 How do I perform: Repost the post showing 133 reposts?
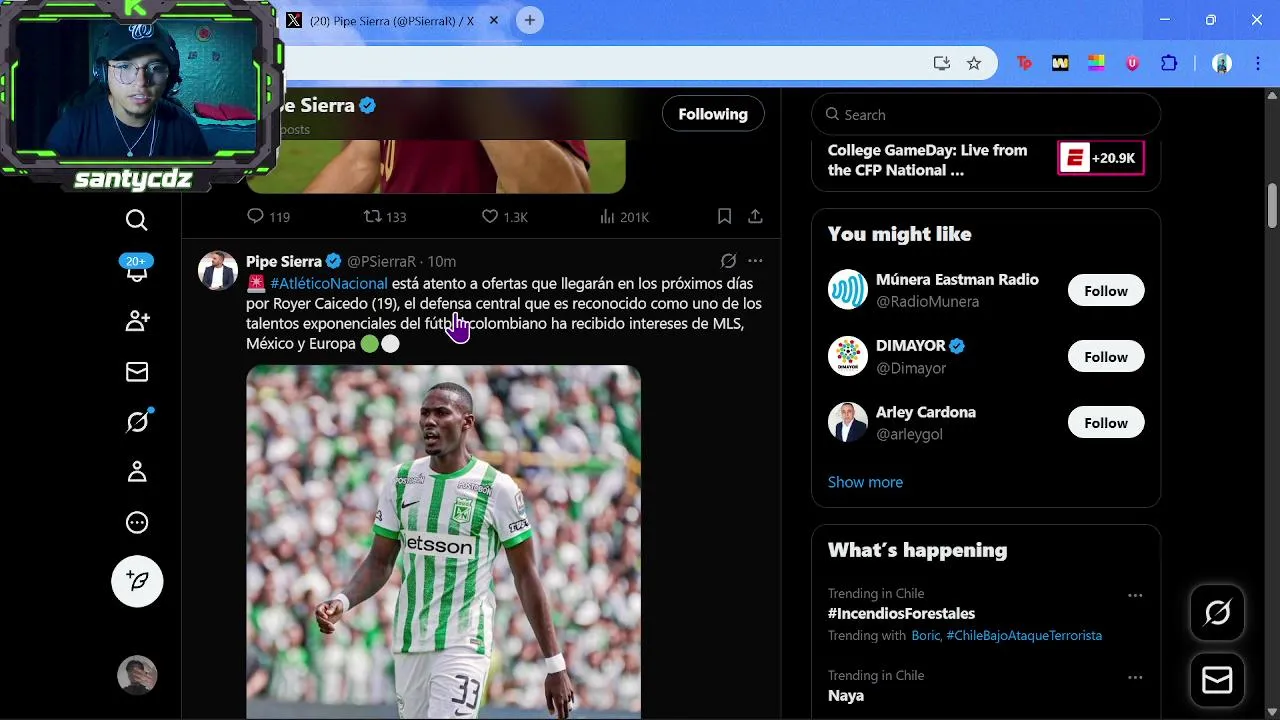(x=384, y=216)
